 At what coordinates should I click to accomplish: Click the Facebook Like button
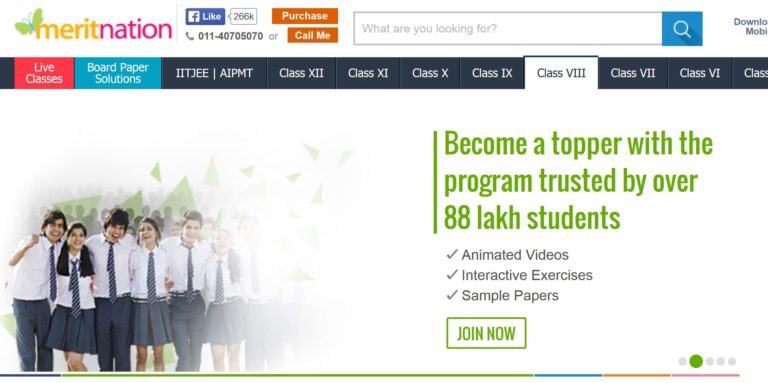(205, 16)
